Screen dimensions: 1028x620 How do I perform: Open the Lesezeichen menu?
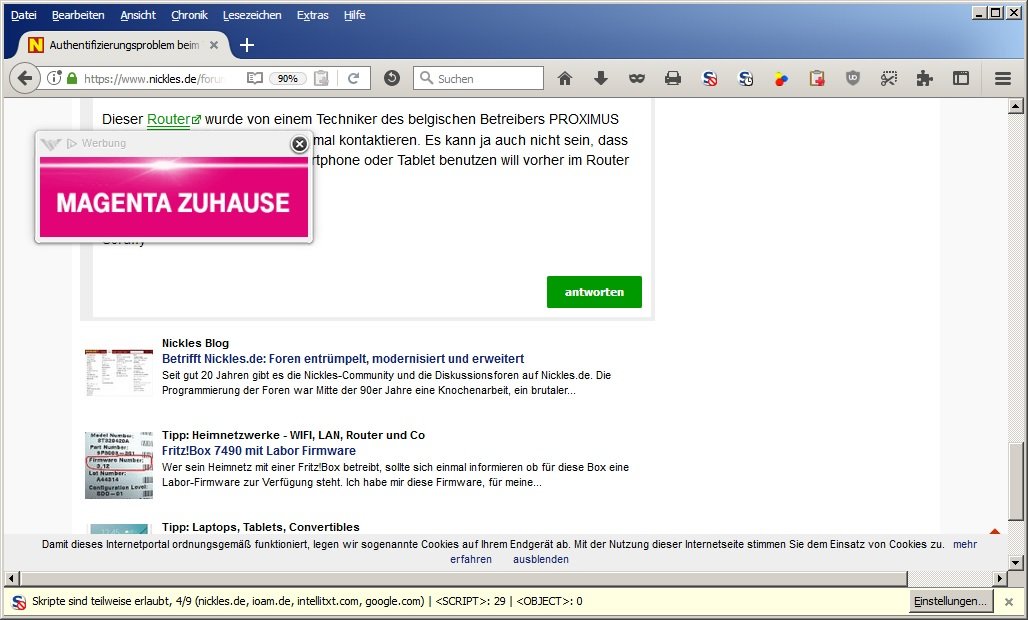[x=252, y=15]
